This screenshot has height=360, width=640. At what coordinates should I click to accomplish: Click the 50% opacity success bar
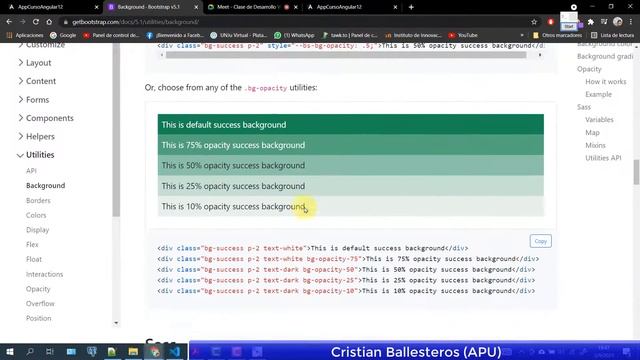pyautogui.click(x=351, y=165)
